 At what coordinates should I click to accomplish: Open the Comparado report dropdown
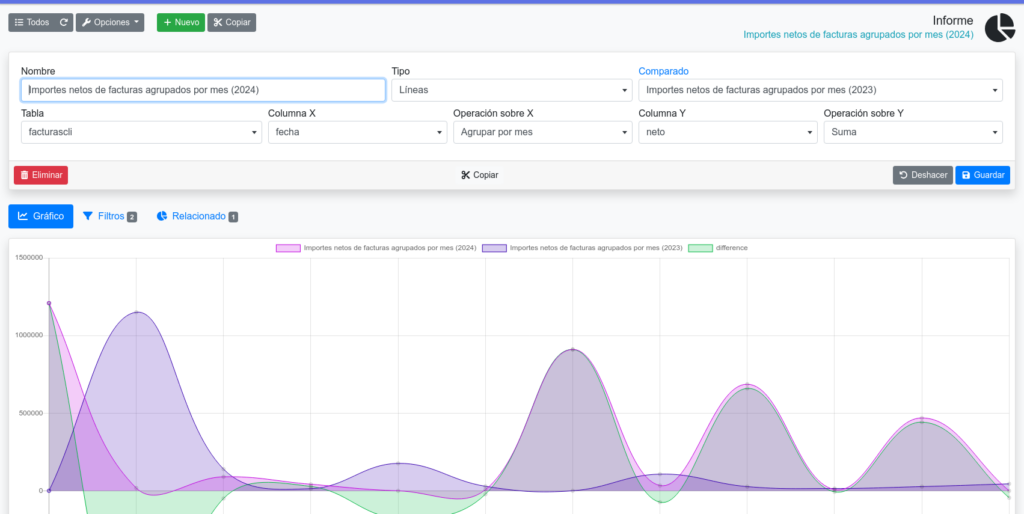point(820,90)
